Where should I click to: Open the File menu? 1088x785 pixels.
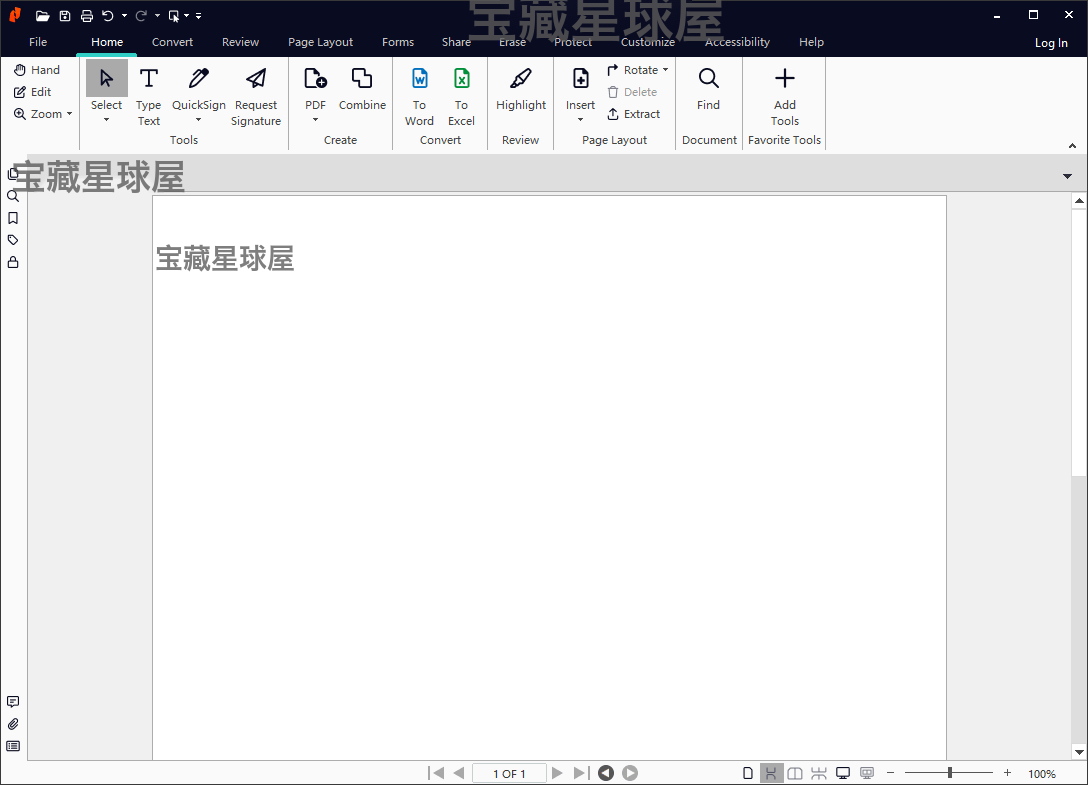(x=38, y=42)
